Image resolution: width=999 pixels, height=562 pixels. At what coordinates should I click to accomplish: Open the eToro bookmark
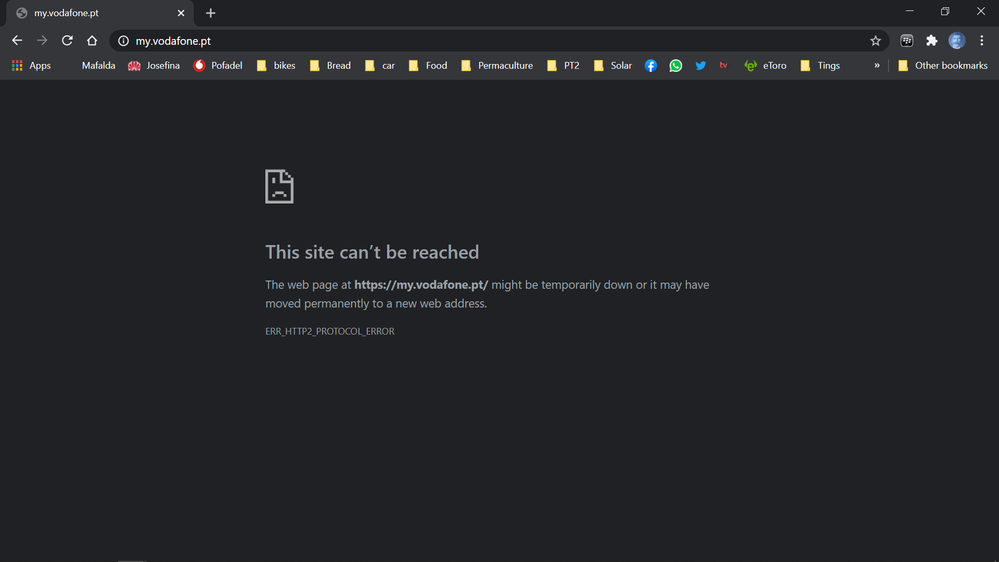[x=765, y=66]
